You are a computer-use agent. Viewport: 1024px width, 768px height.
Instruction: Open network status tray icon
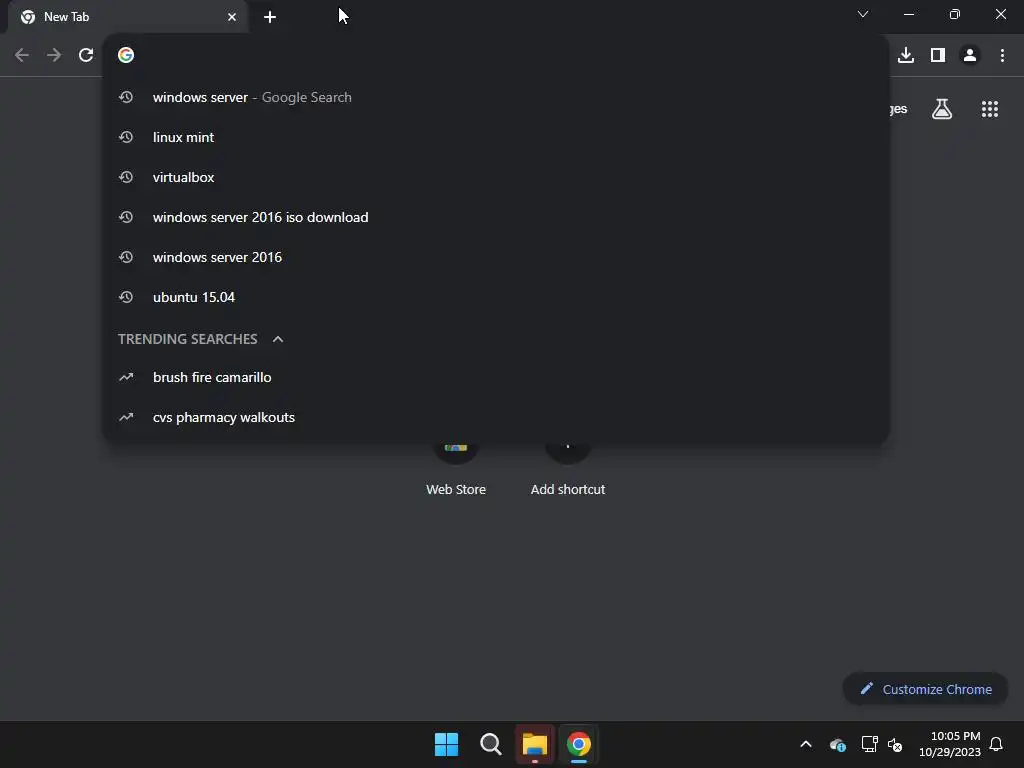(869, 744)
